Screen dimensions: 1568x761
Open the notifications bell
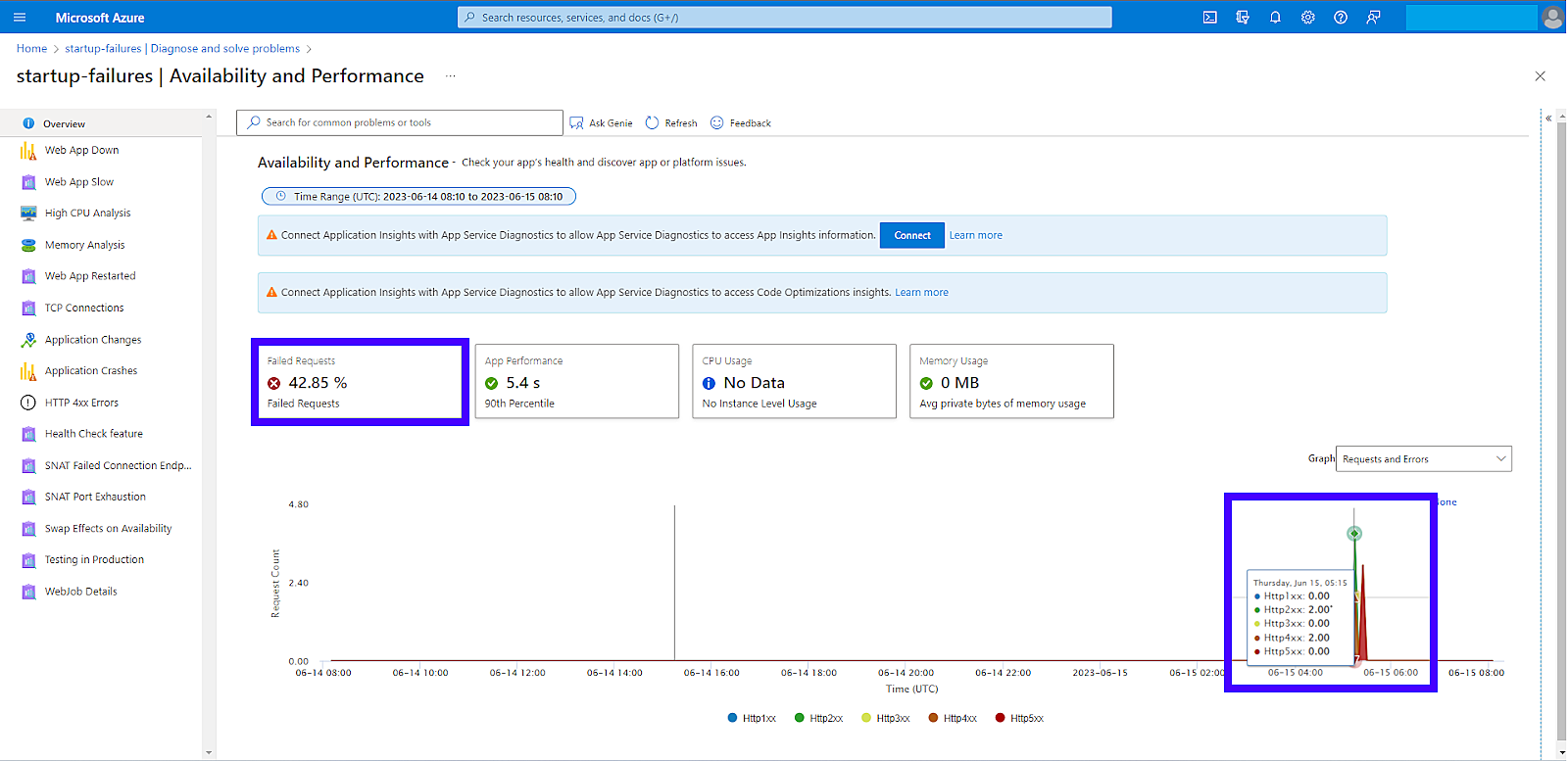1275,18
